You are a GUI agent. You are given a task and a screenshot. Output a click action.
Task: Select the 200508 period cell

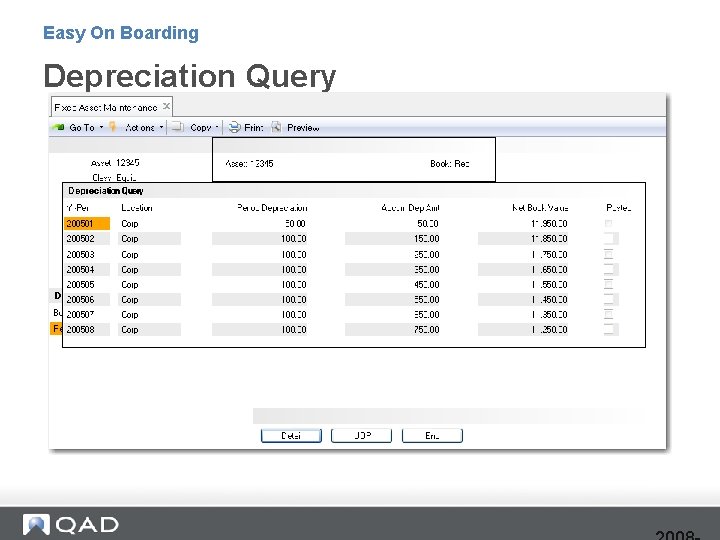(x=87, y=330)
